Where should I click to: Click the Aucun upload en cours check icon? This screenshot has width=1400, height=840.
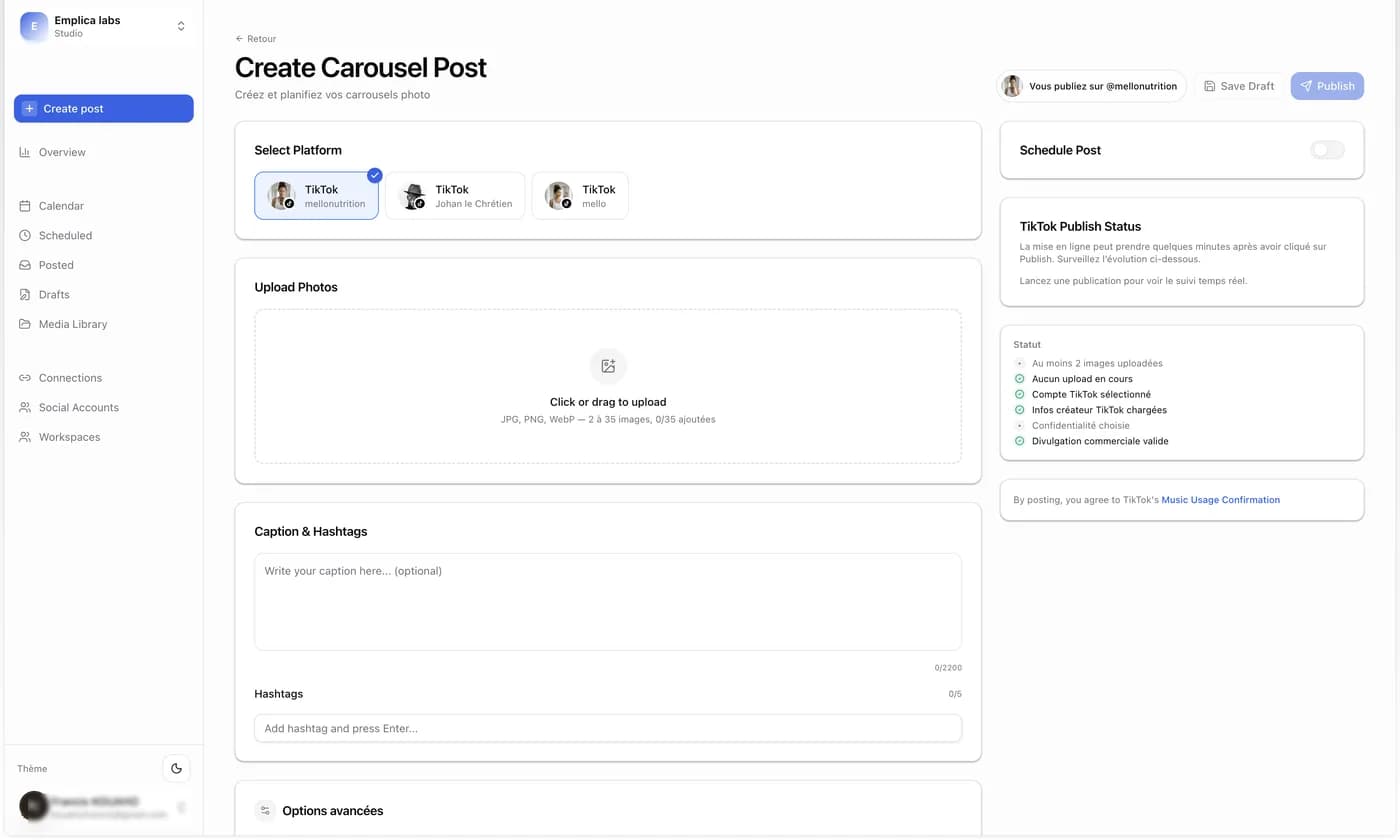1019,379
